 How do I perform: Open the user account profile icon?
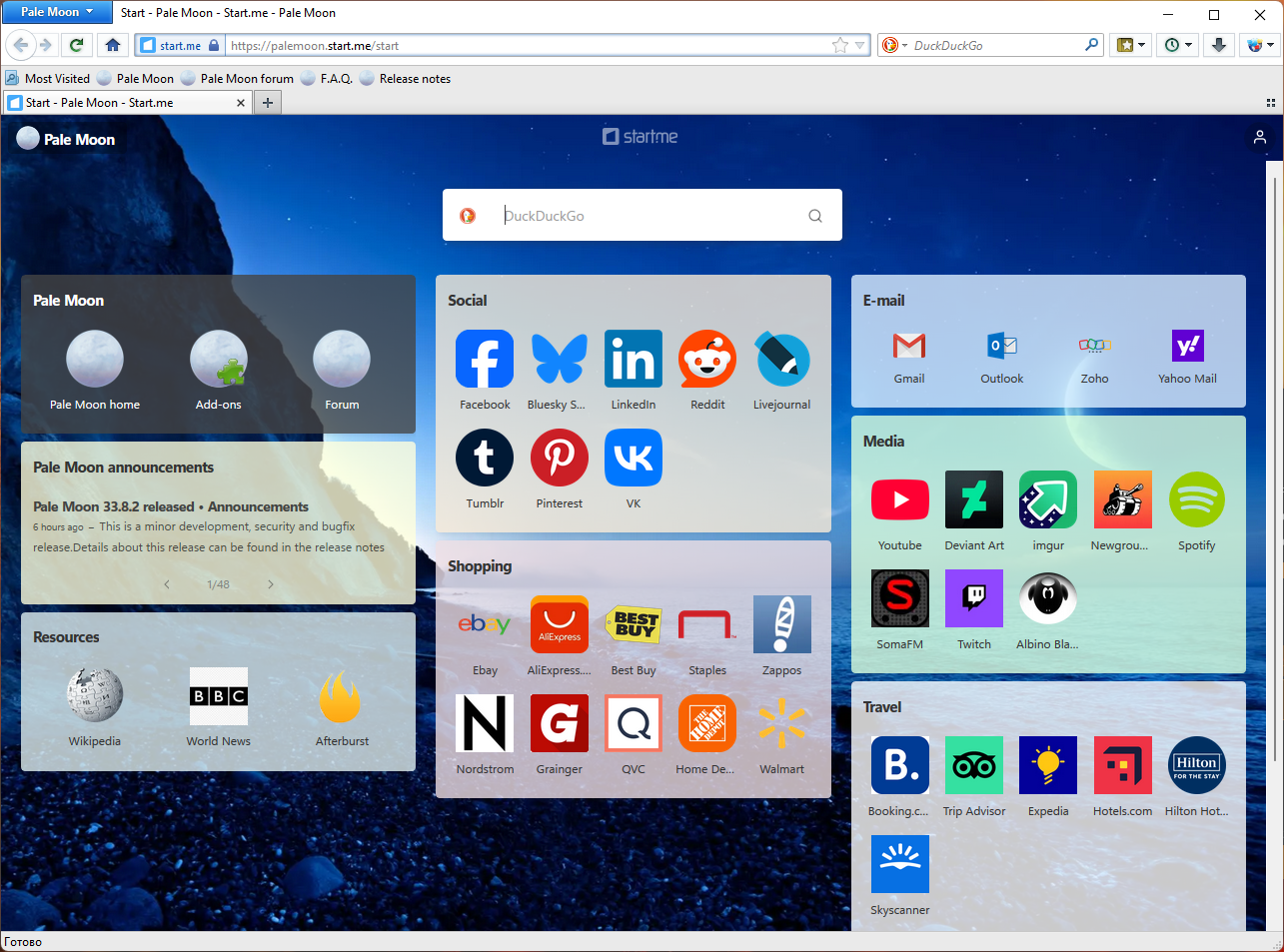pyautogui.click(x=1260, y=138)
